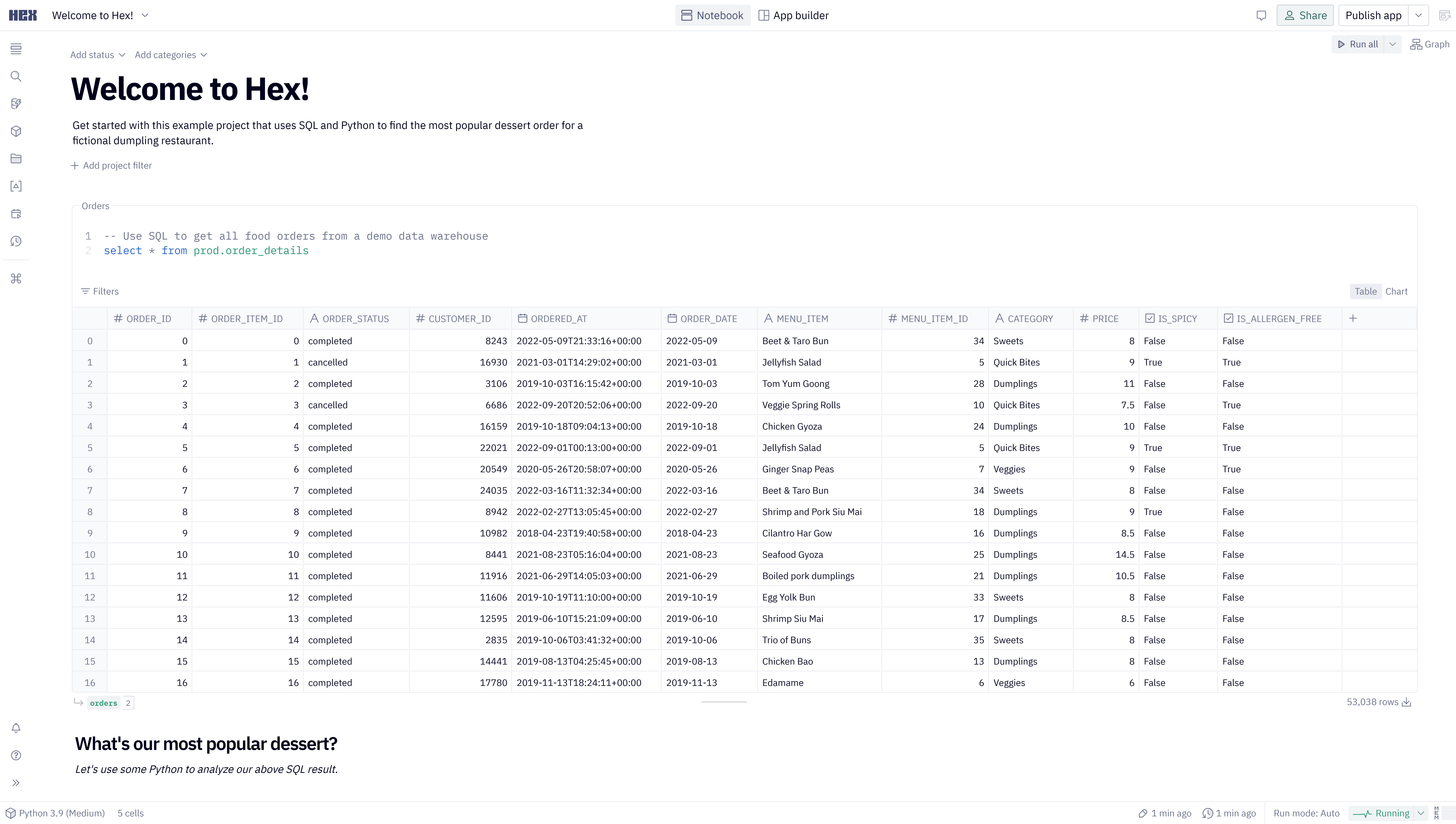Click the PRICE column header
Image resolution: width=1456 pixels, height=824 pixels.
[x=1106, y=319]
